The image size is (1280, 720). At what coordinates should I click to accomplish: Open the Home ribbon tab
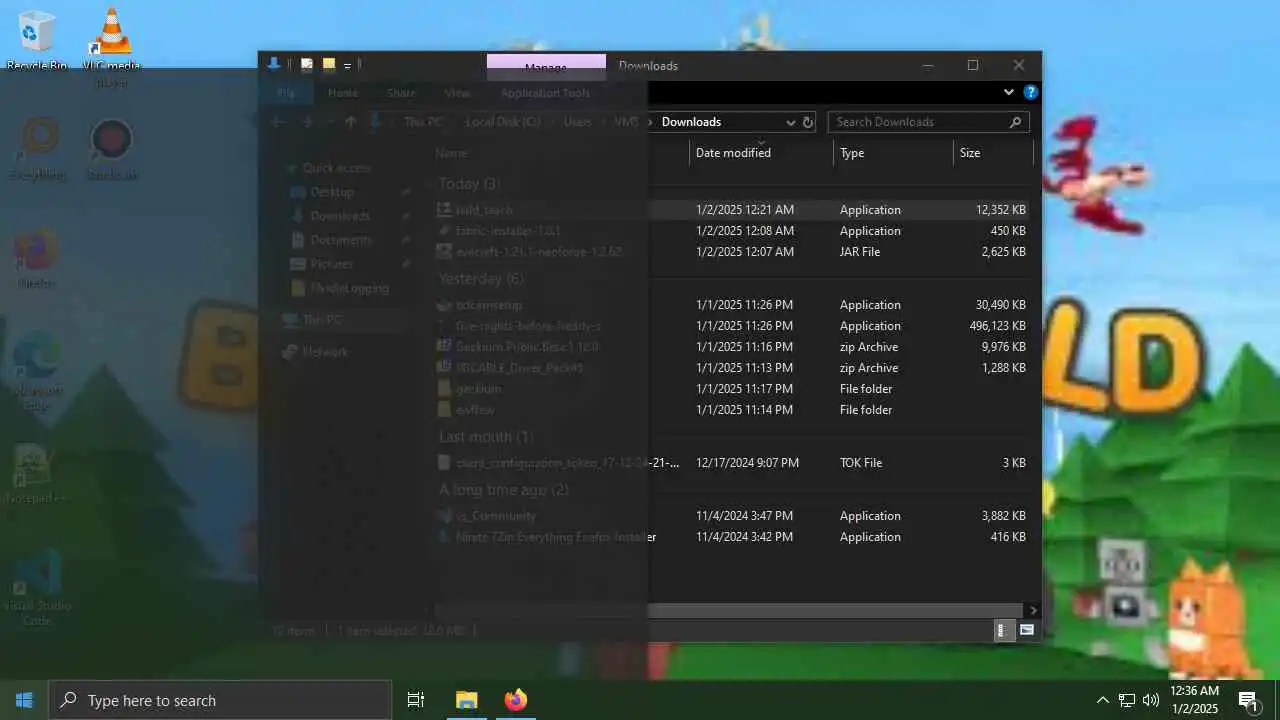tap(343, 93)
